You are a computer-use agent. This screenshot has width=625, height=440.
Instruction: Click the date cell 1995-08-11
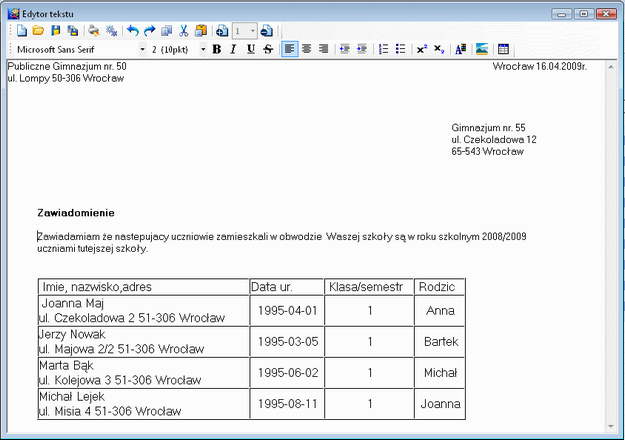(287, 403)
